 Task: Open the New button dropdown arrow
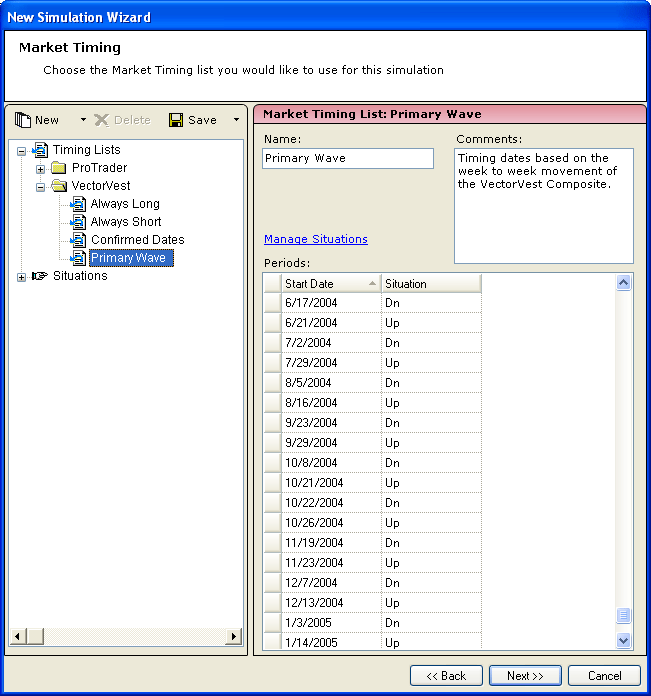(83, 120)
